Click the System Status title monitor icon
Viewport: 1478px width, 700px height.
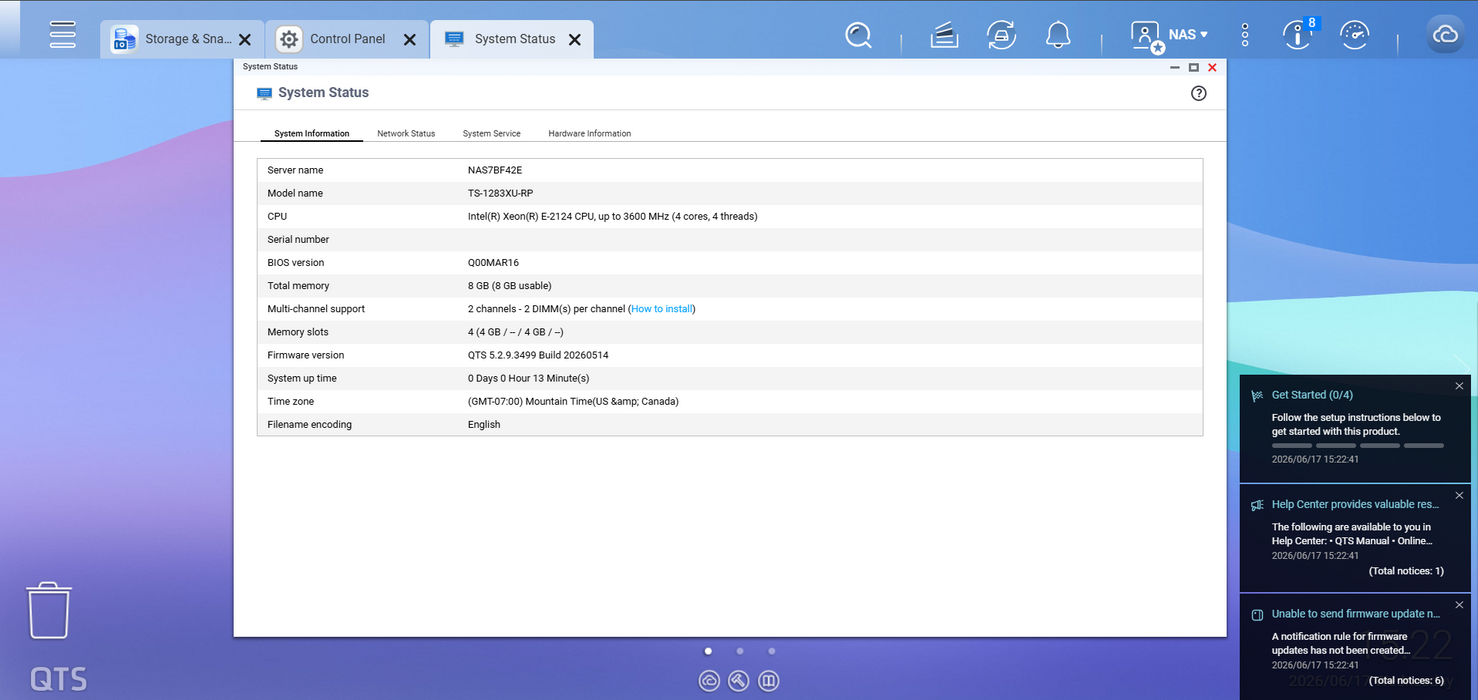[264, 93]
